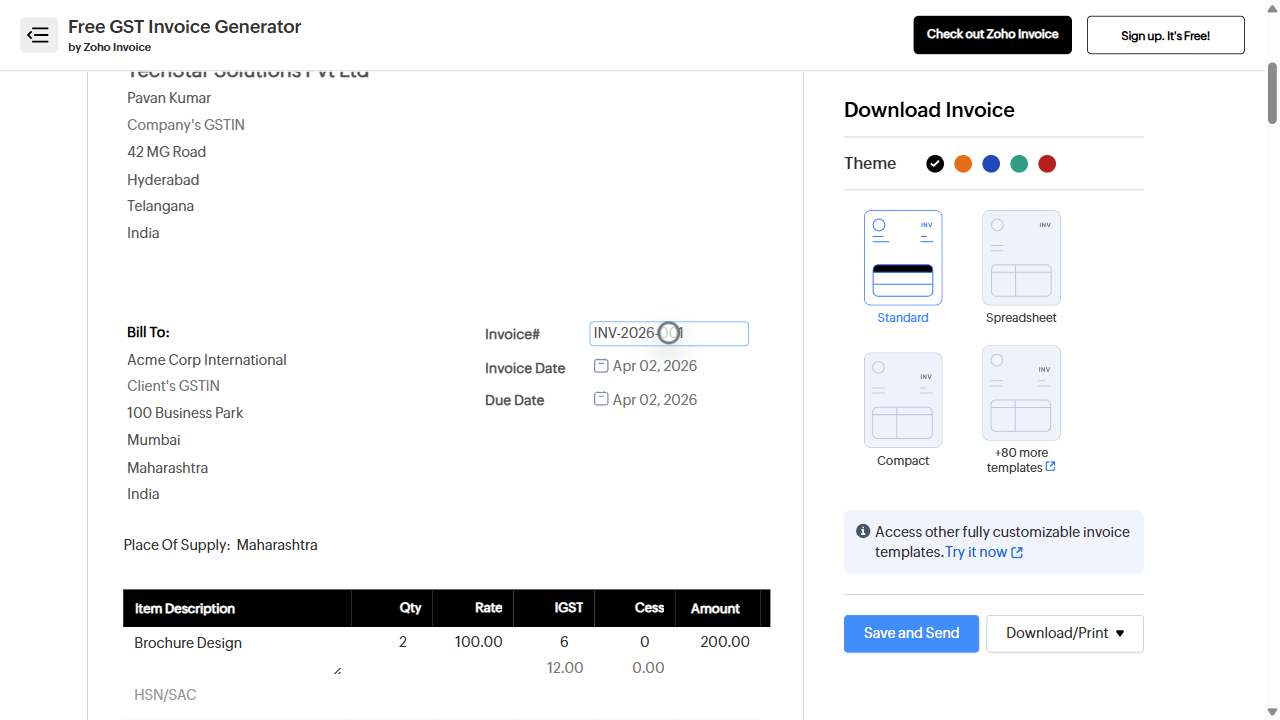Select the red theme swatch
The image size is (1280, 720).
pyautogui.click(x=1047, y=163)
